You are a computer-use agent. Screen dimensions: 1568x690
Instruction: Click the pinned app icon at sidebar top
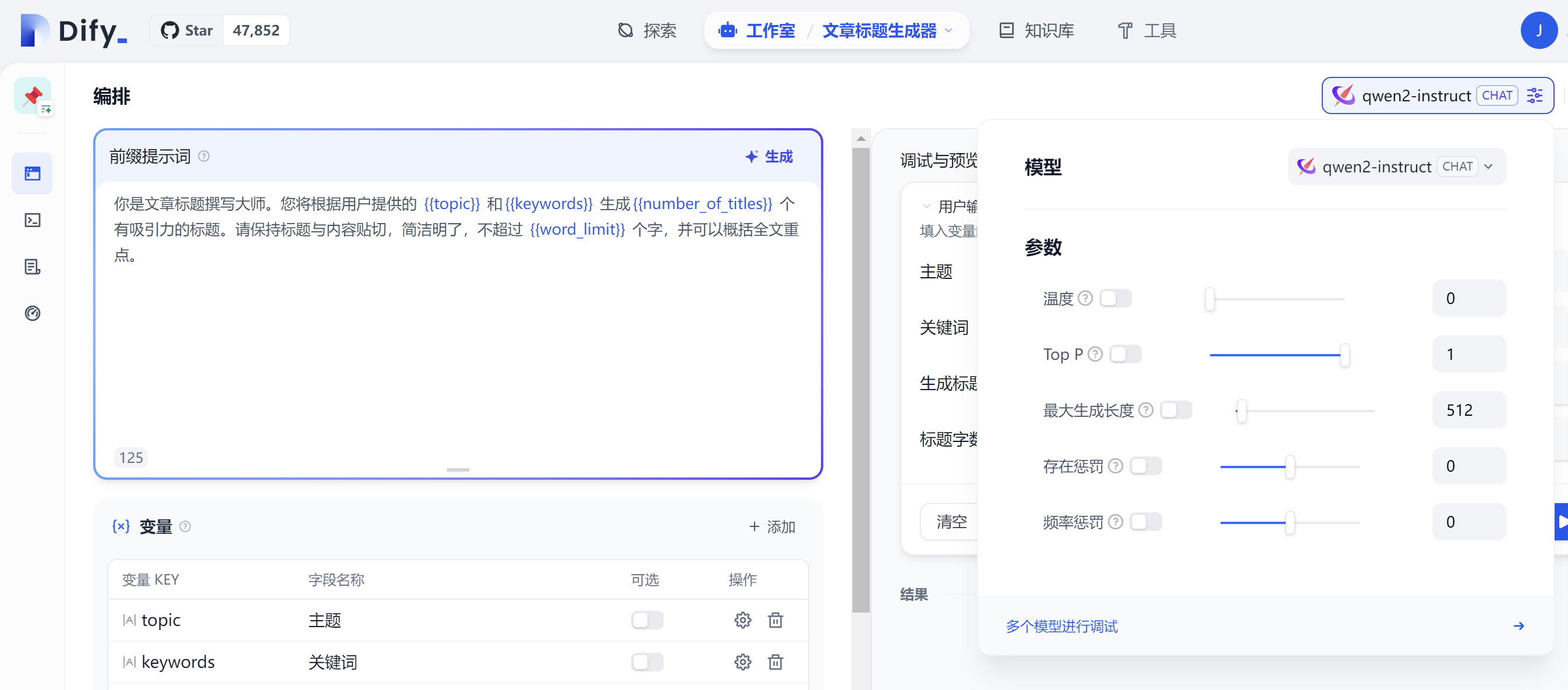pos(32,95)
